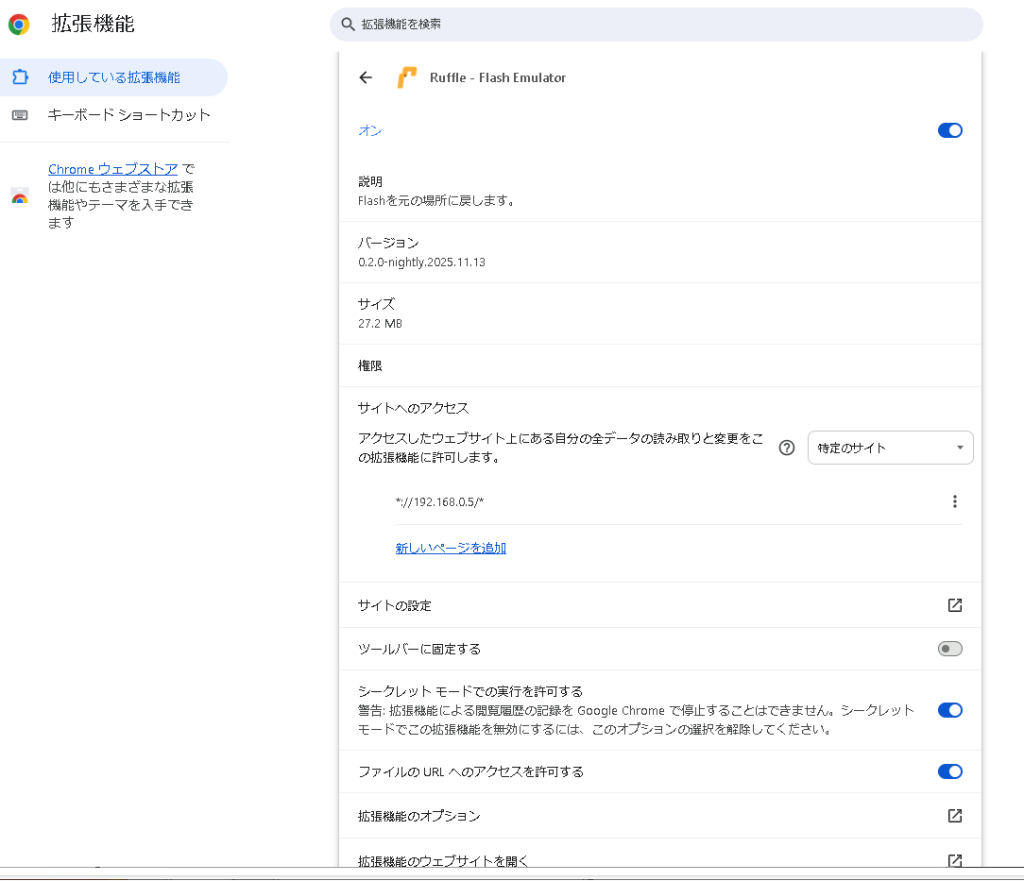Image resolution: width=1024 pixels, height=881 pixels.
Task: Open 拡張機能のオプション external link icon
Action: click(x=954, y=816)
